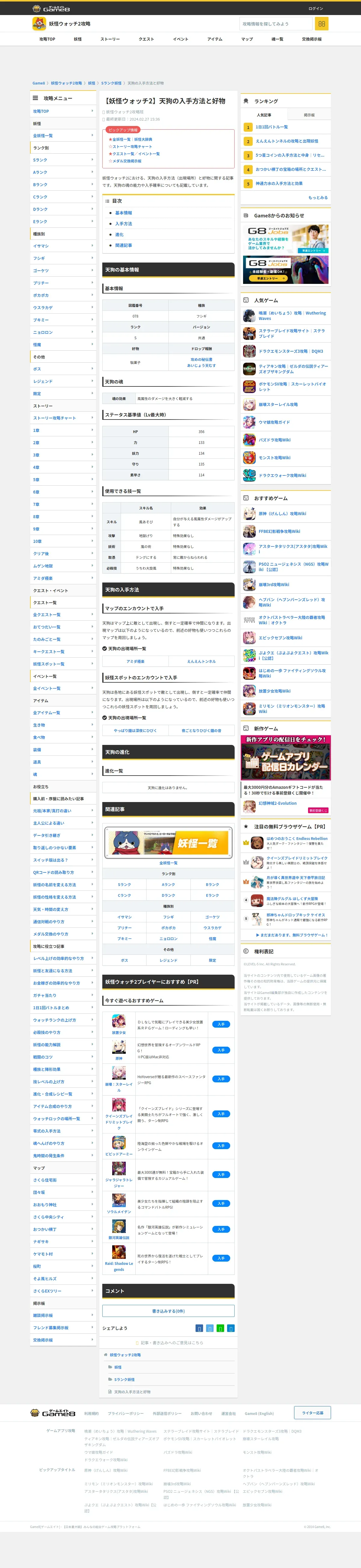361x1568 pixels.
Task: Click the 鳴潮 攻略 game icon
Action: click(249, 315)
